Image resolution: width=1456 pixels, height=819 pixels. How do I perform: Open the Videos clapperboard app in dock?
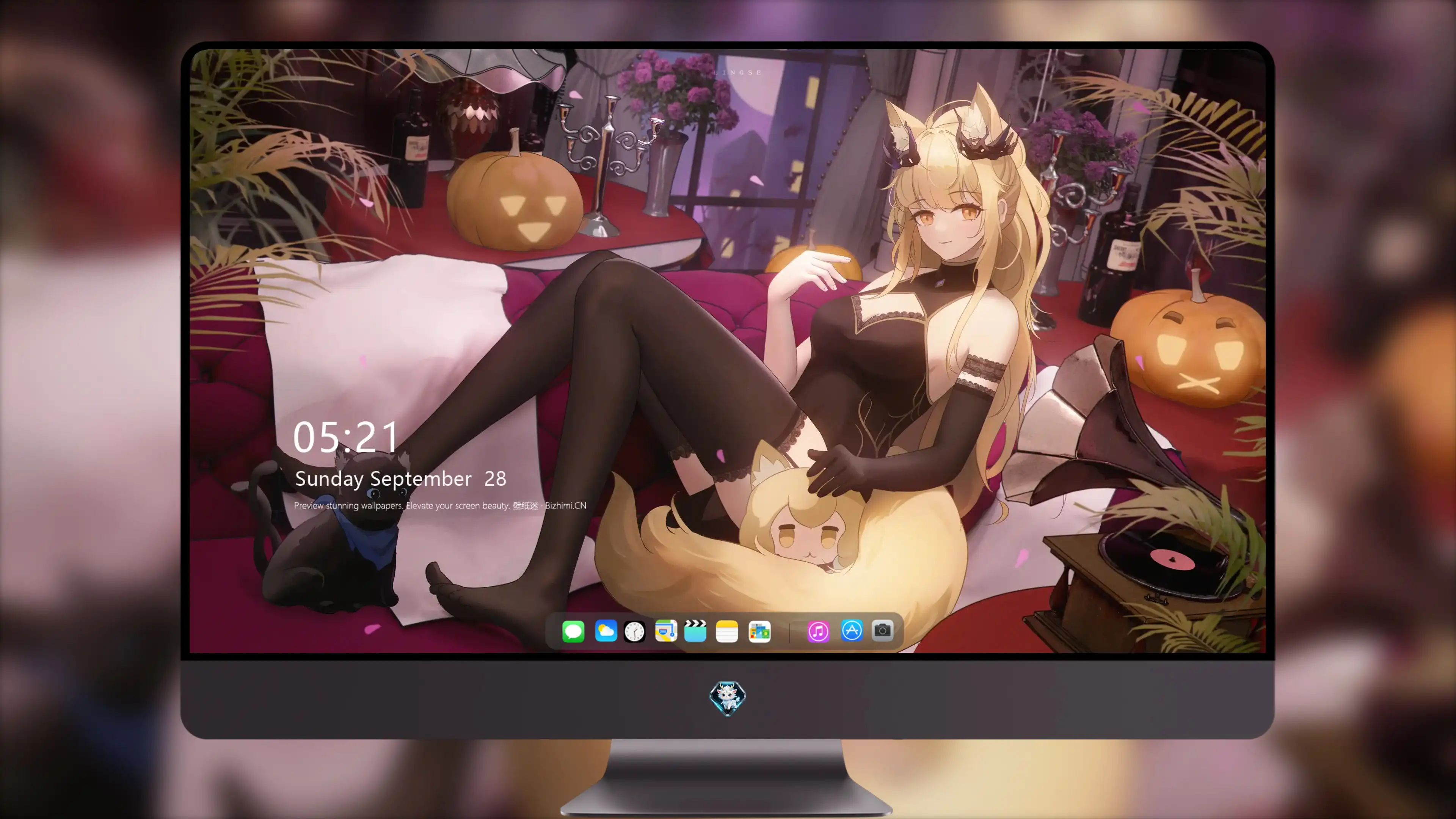point(695,631)
